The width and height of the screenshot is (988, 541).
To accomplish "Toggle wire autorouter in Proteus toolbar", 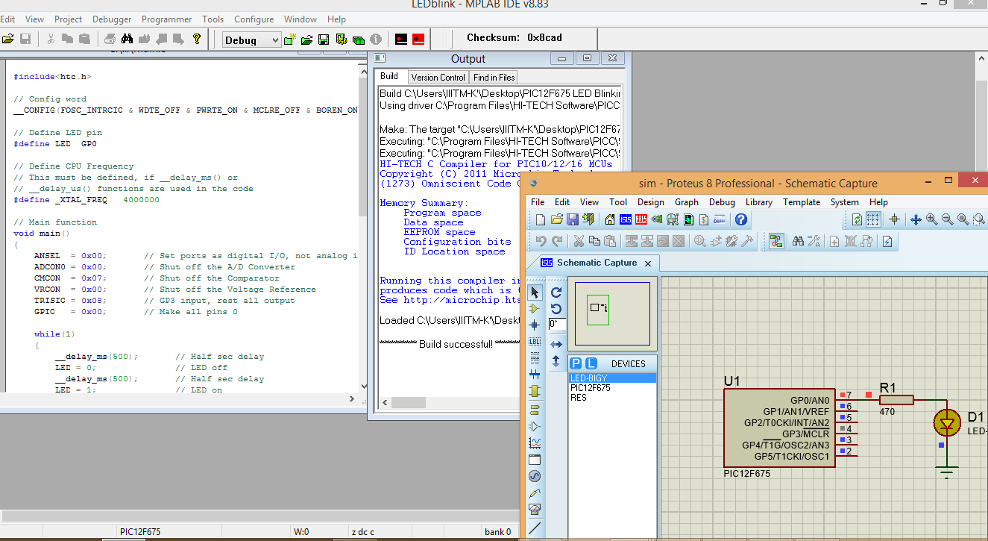I will pos(776,241).
